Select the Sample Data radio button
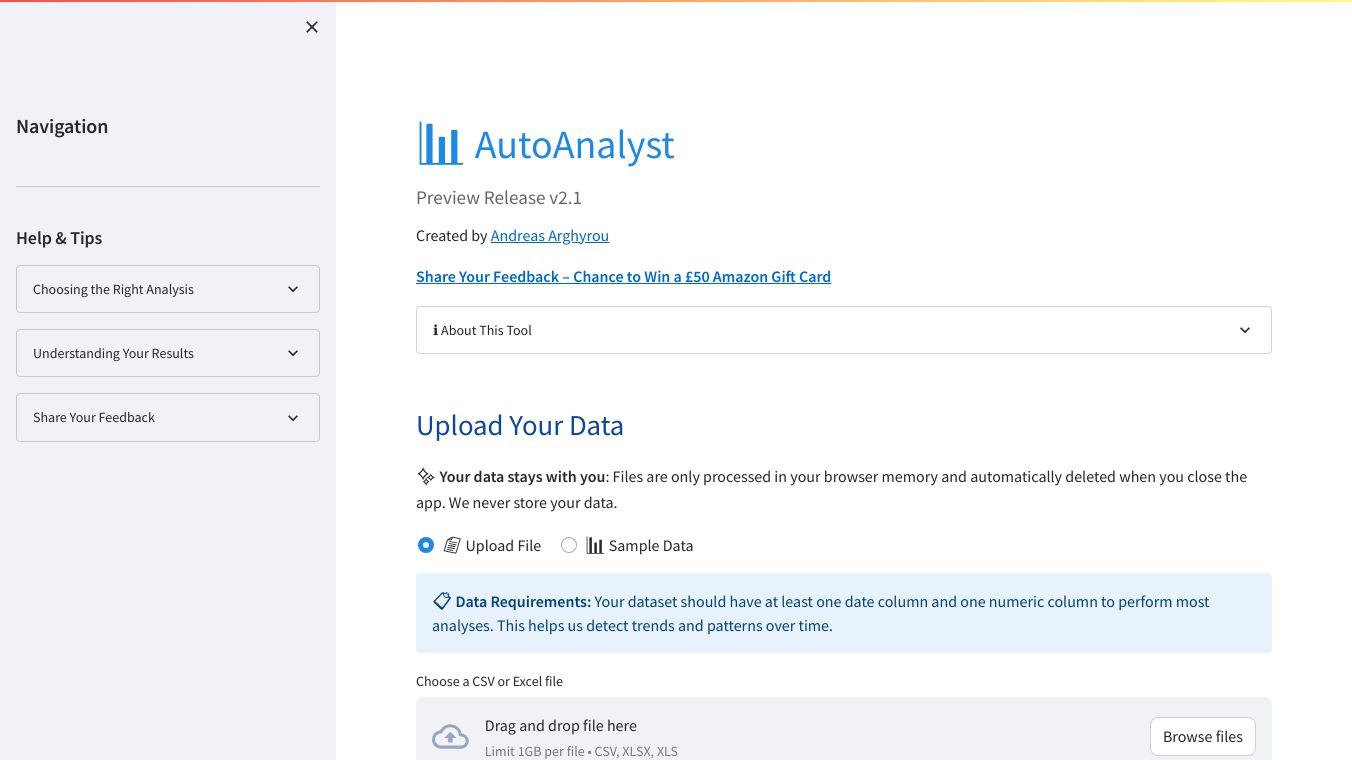This screenshot has height=760, width=1352. (x=569, y=545)
